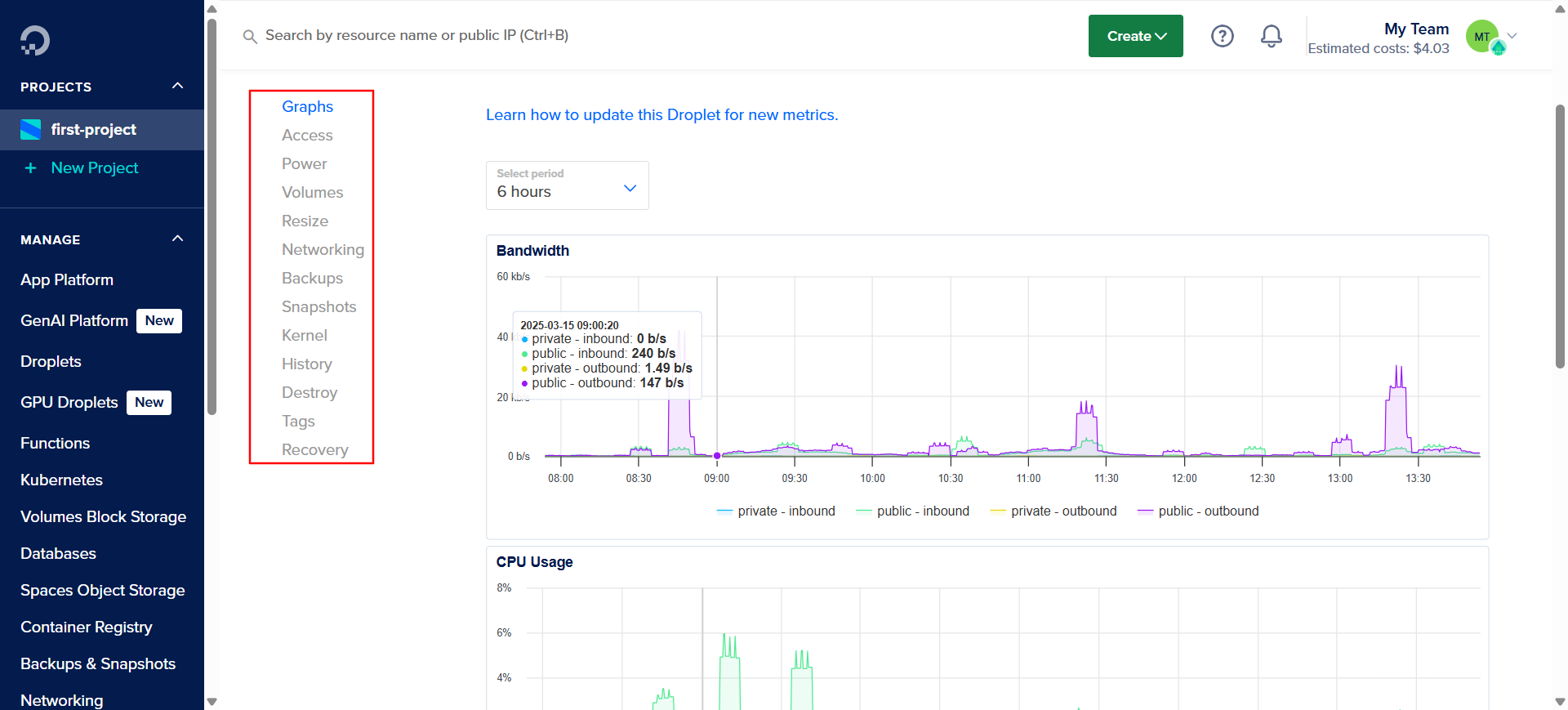Click the search magnifier icon
Screen dimensions: 1568x710
(x=250, y=37)
